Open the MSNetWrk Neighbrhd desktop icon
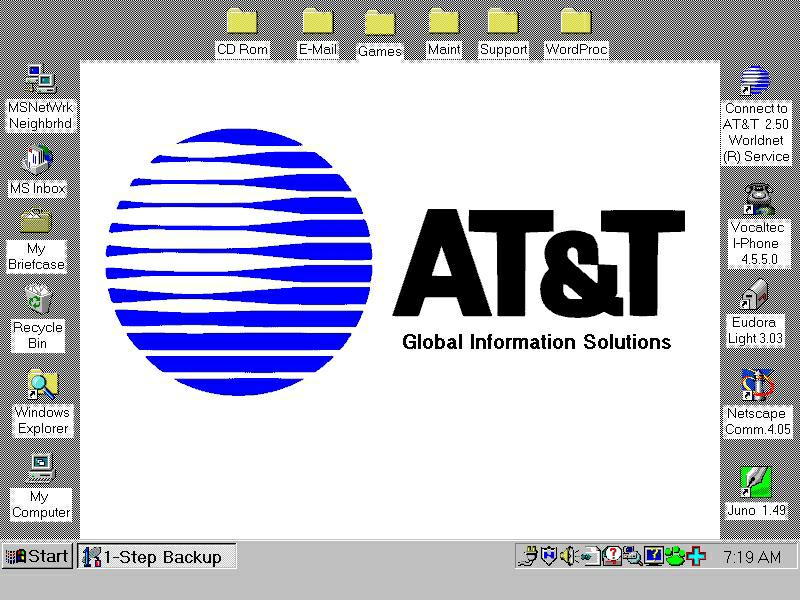 [40, 80]
